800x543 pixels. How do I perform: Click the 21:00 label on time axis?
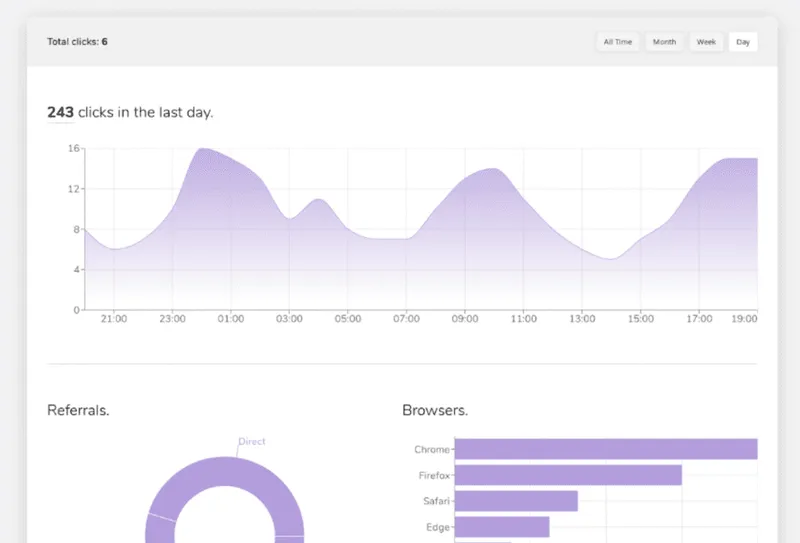[114, 319]
